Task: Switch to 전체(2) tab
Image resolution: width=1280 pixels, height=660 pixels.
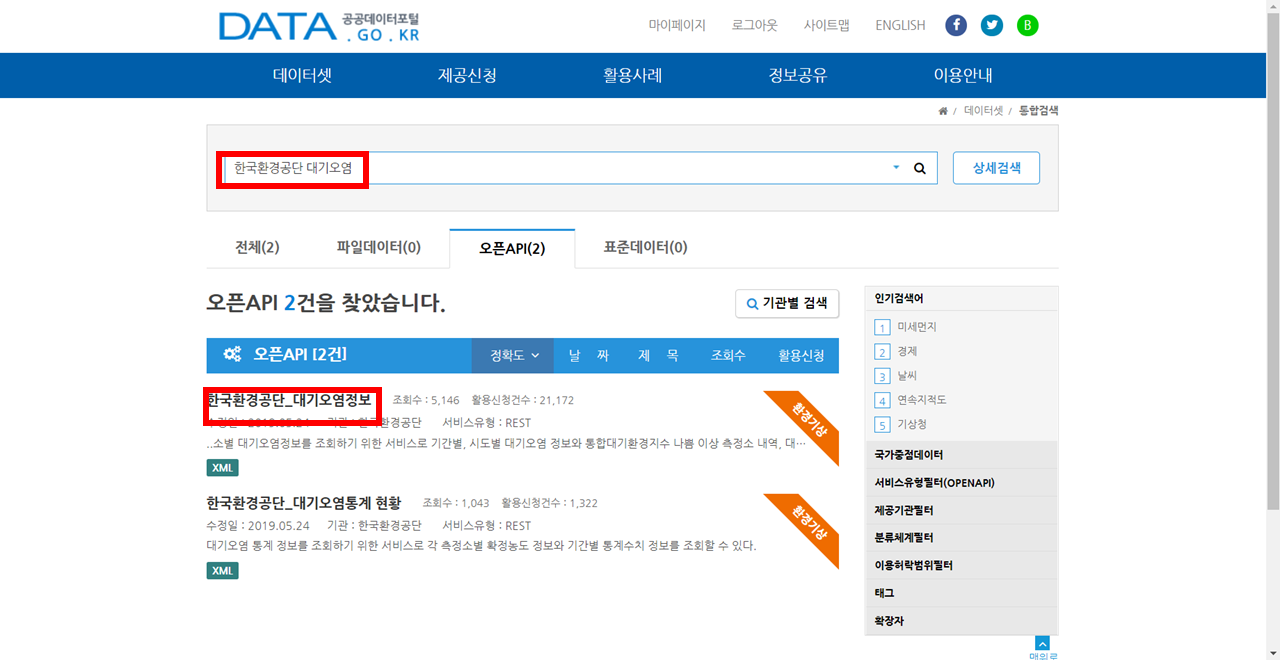Action: 257,248
